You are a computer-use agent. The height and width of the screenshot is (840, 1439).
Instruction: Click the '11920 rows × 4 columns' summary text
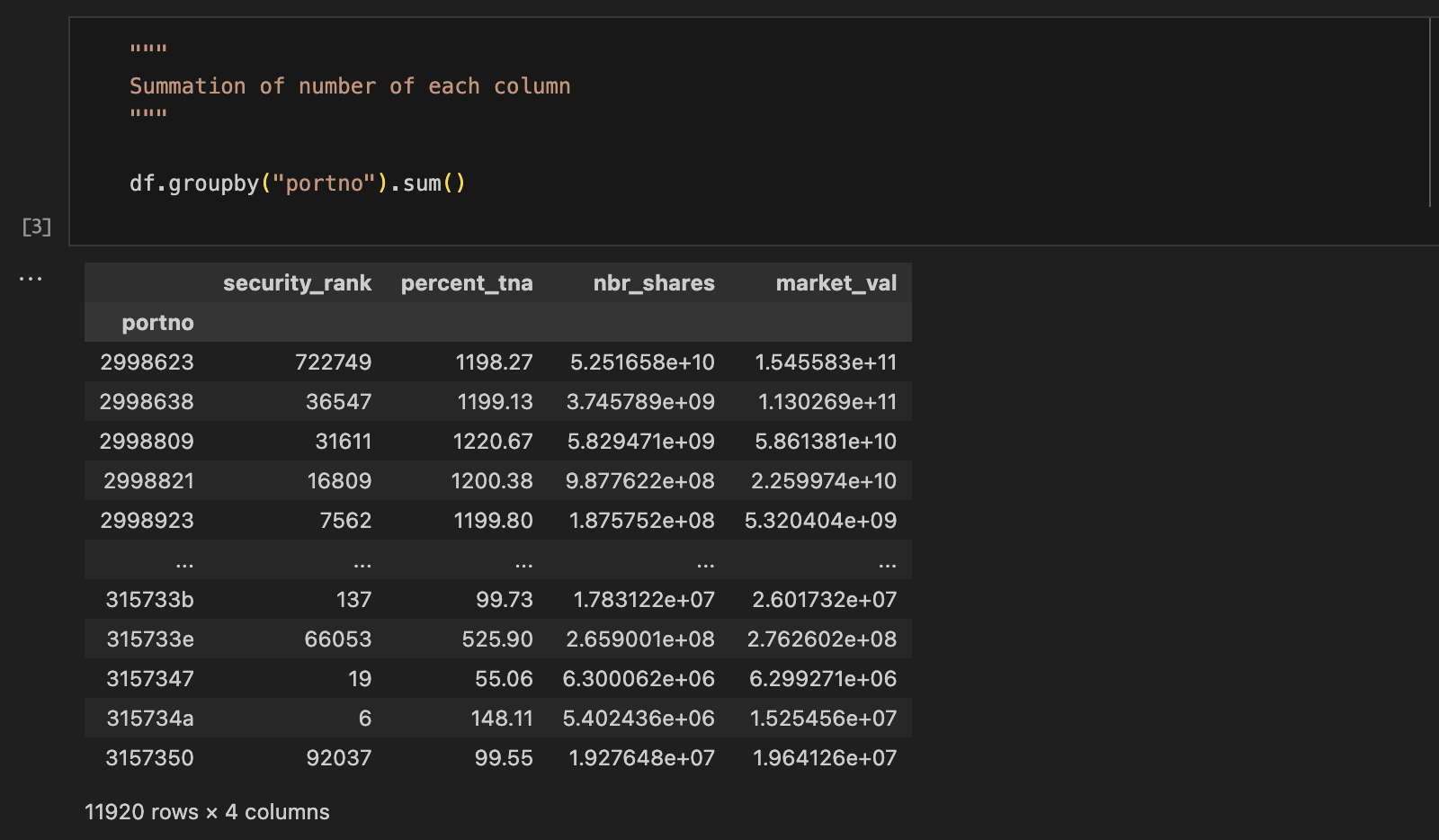207,812
